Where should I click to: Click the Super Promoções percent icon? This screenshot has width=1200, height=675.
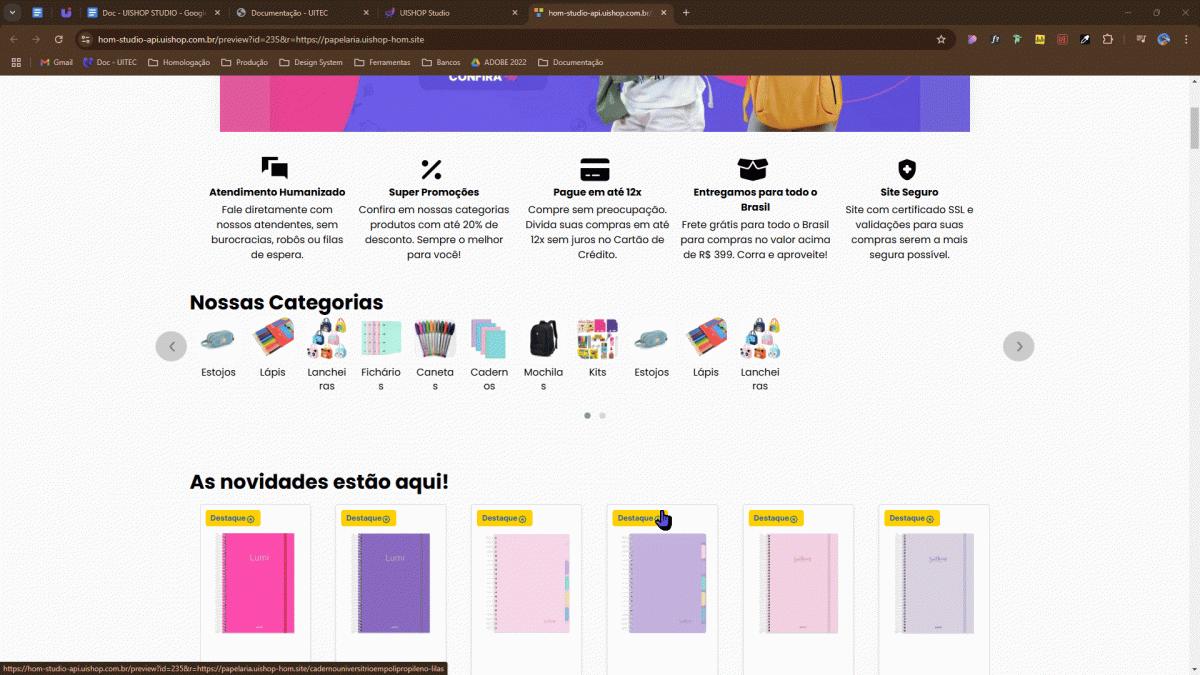pos(431,169)
